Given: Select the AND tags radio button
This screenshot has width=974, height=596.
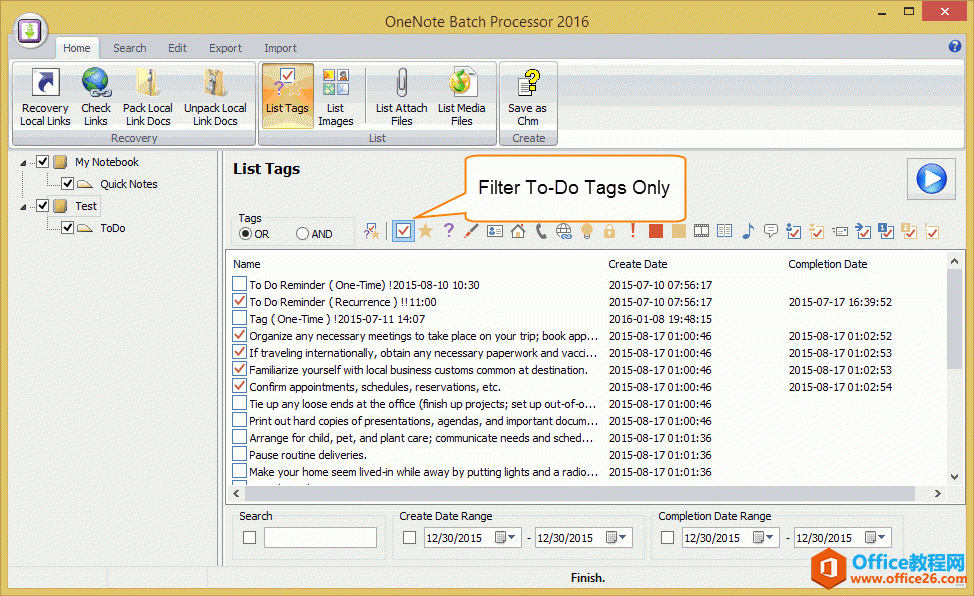Looking at the screenshot, I should 303,234.
